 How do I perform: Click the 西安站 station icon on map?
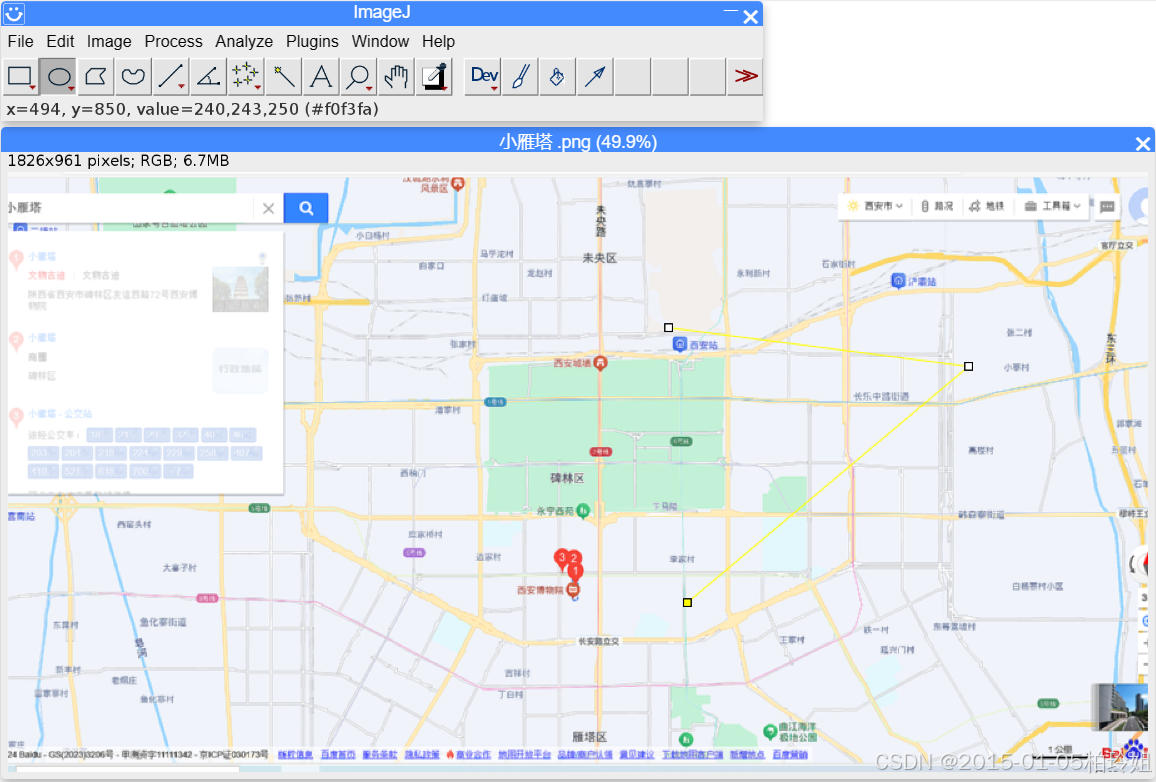pyautogui.click(x=680, y=344)
